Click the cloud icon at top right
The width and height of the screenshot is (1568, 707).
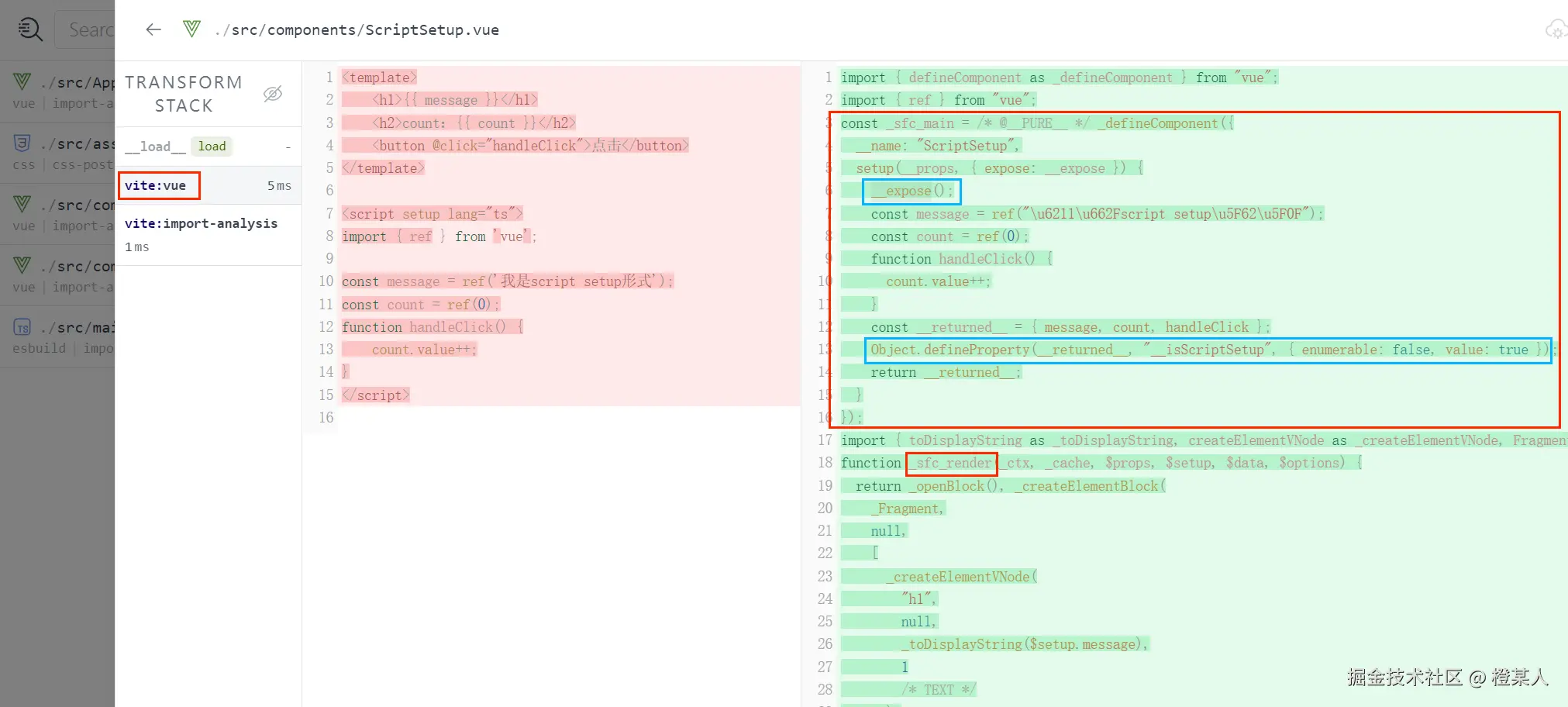tap(1556, 29)
